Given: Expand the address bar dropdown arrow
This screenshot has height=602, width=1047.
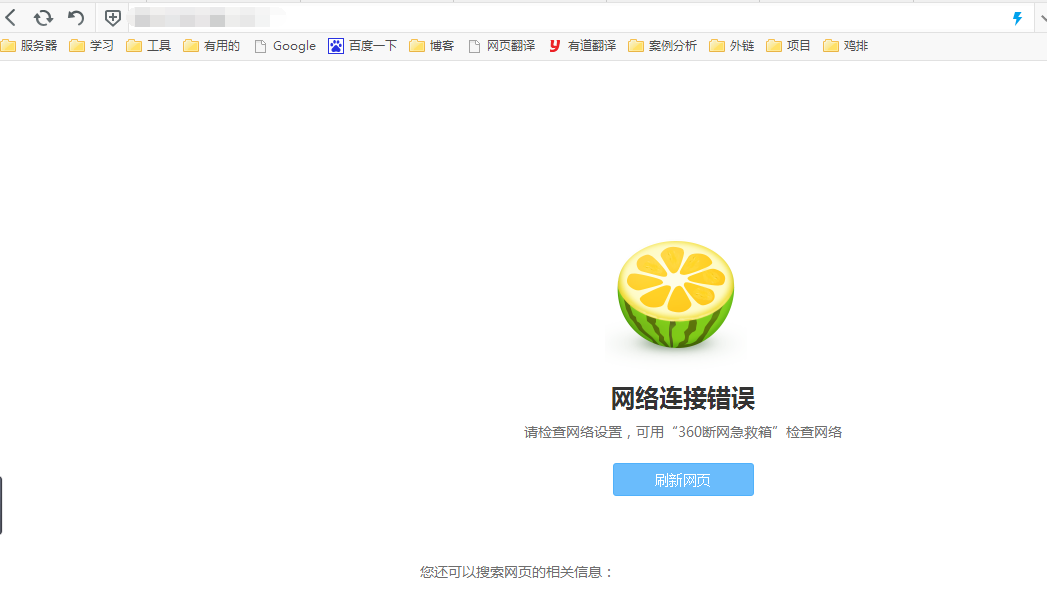Looking at the screenshot, I should pos(1041,18).
